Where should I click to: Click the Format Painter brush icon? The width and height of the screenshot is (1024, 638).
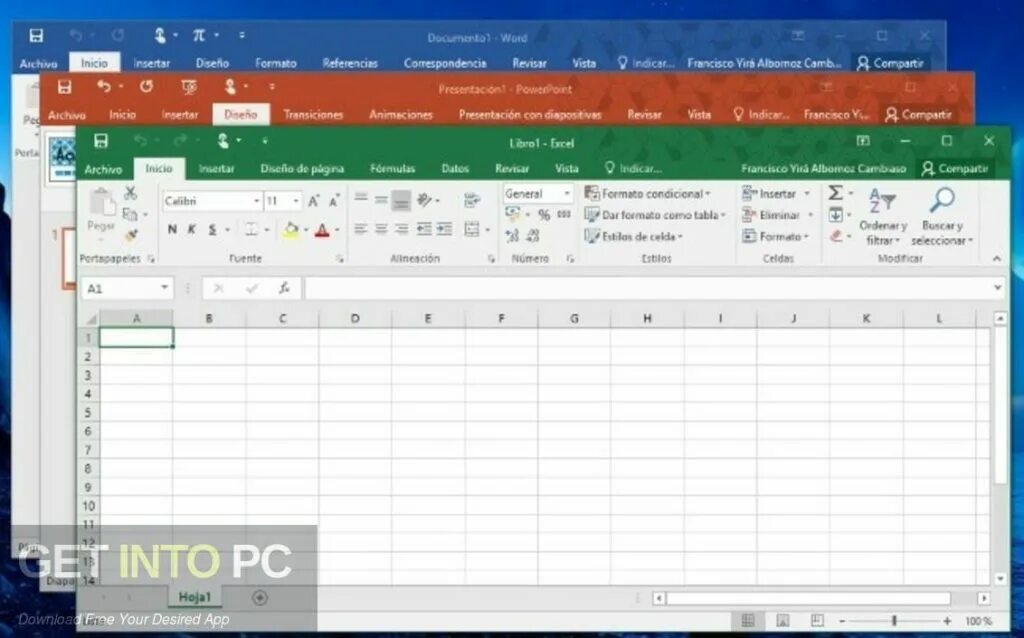pos(131,234)
